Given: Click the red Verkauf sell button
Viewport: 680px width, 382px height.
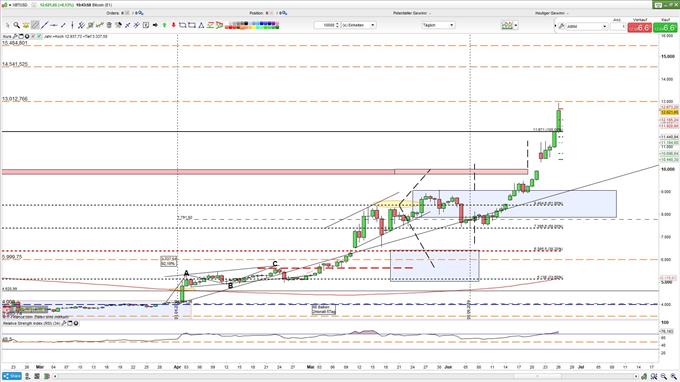Looking at the screenshot, I should point(640,27).
